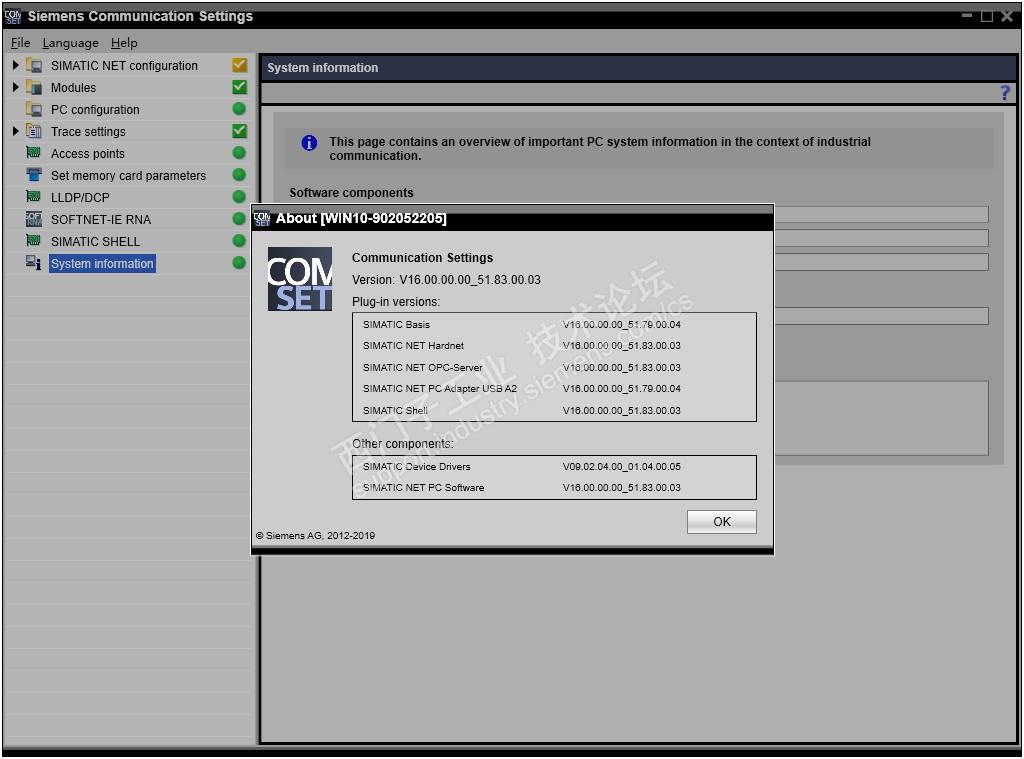
Task: Close the Siemens Communication Settings window
Action: click(x=1007, y=16)
